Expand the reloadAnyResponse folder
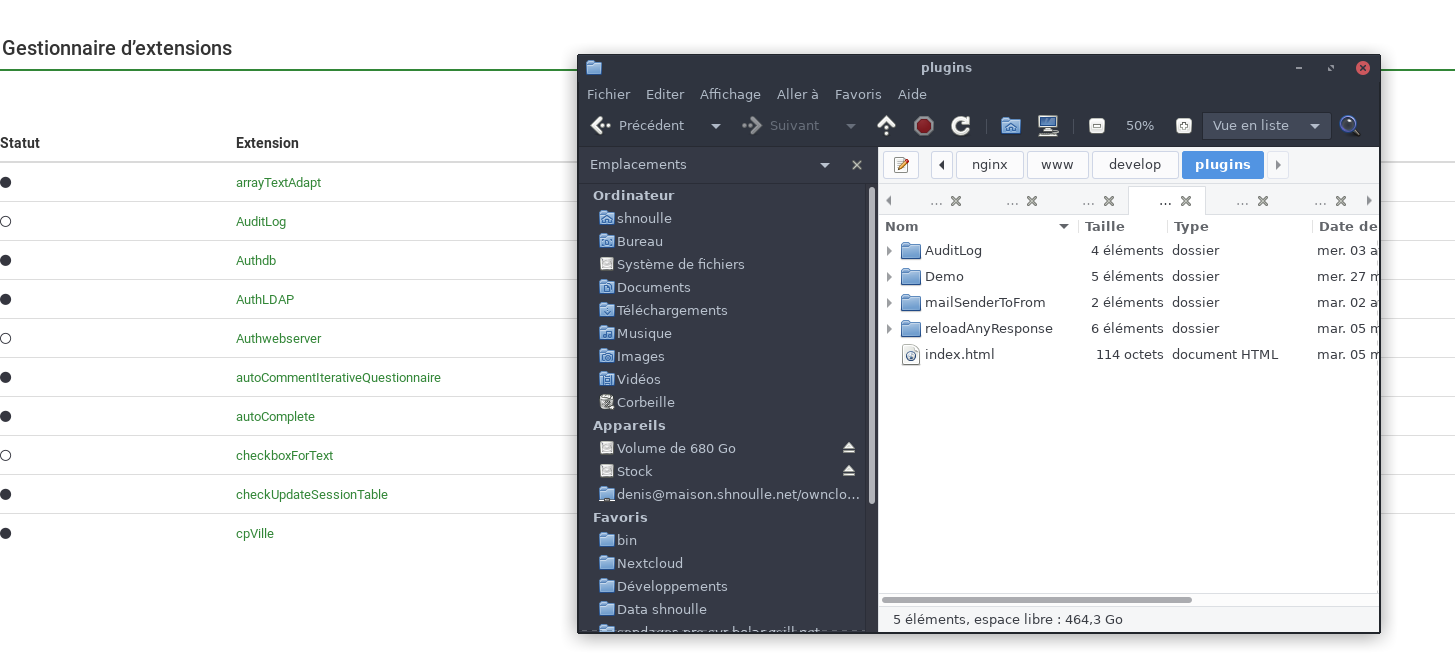1455x662 pixels. pyautogui.click(x=889, y=329)
